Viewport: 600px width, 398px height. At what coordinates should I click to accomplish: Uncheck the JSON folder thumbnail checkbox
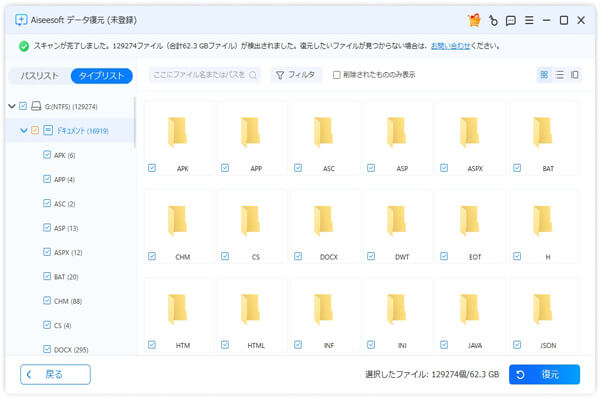(x=517, y=344)
